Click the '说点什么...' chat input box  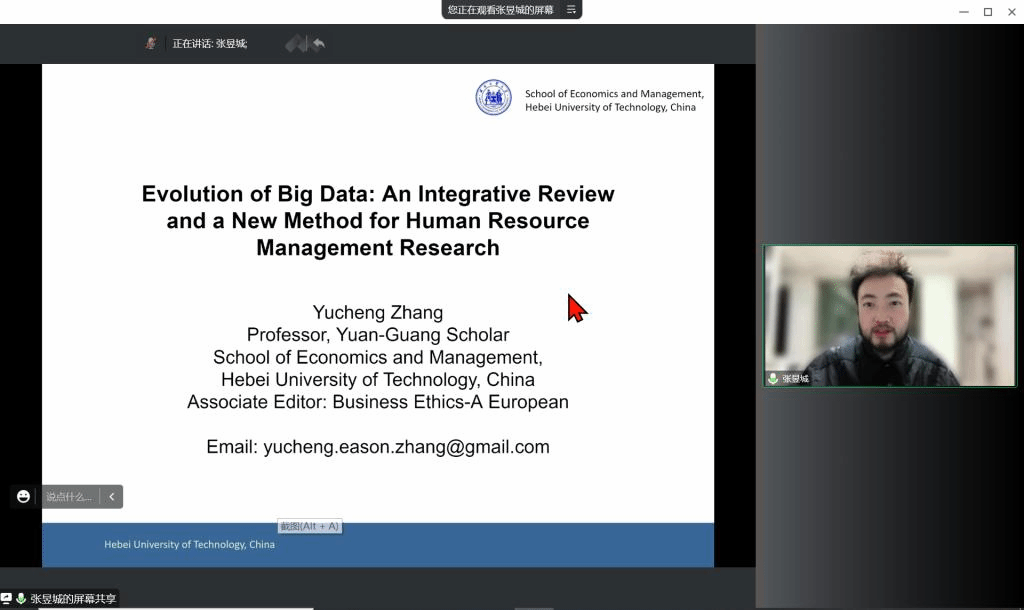(x=69, y=496)
